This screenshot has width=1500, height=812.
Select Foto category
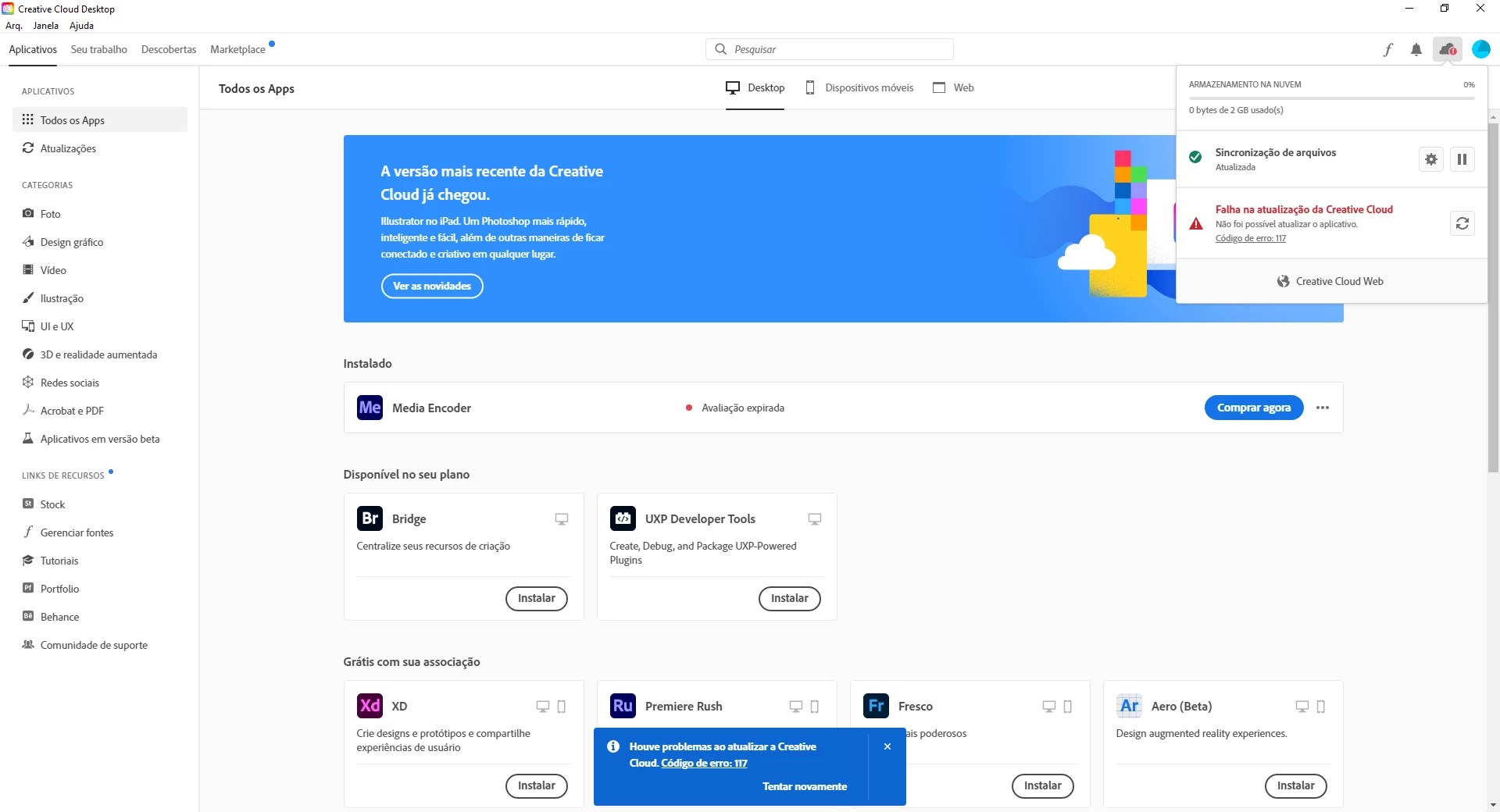click(100, 214)
